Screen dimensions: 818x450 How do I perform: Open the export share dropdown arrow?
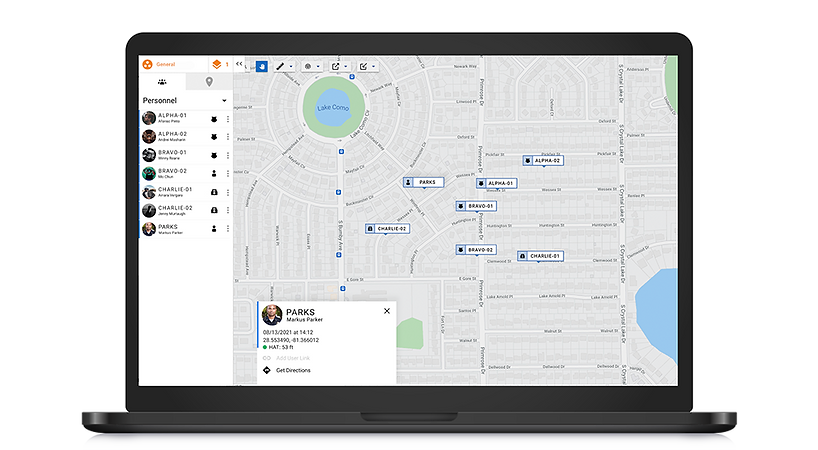click(x=346, y=67)
